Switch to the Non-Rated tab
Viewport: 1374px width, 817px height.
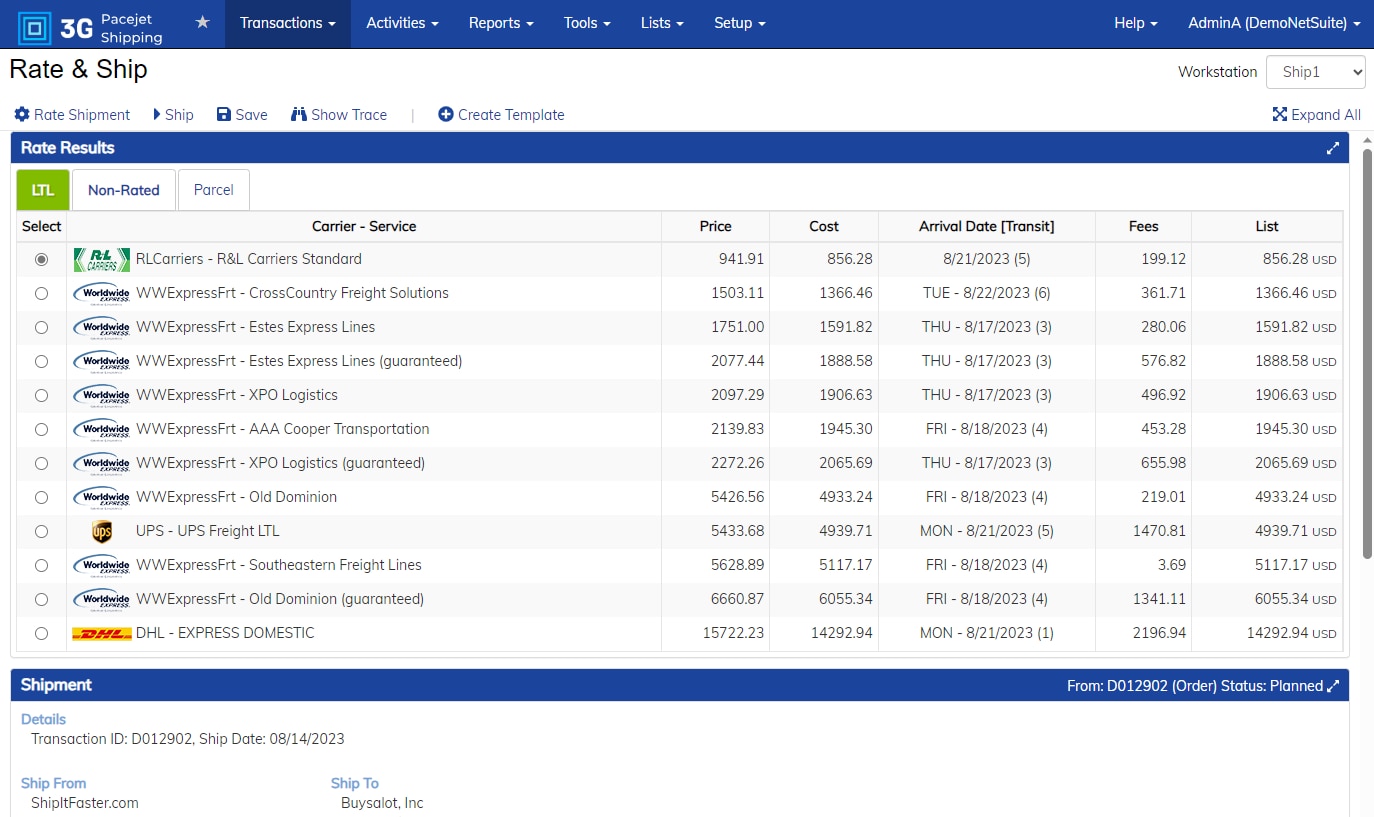(124, 190)
